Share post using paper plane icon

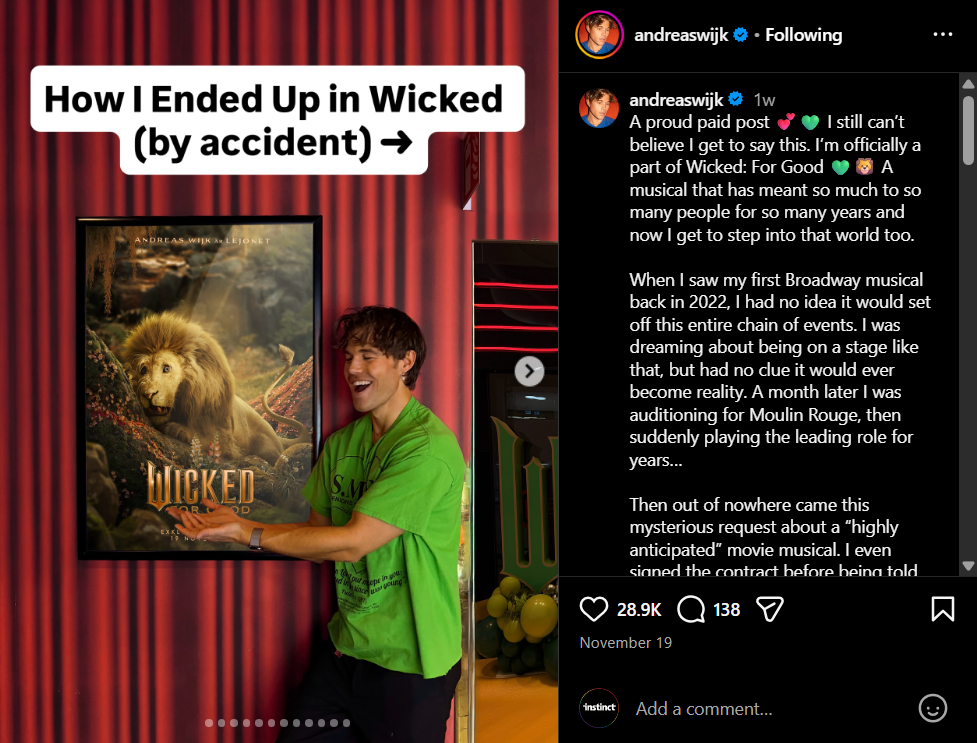point(770,609)
